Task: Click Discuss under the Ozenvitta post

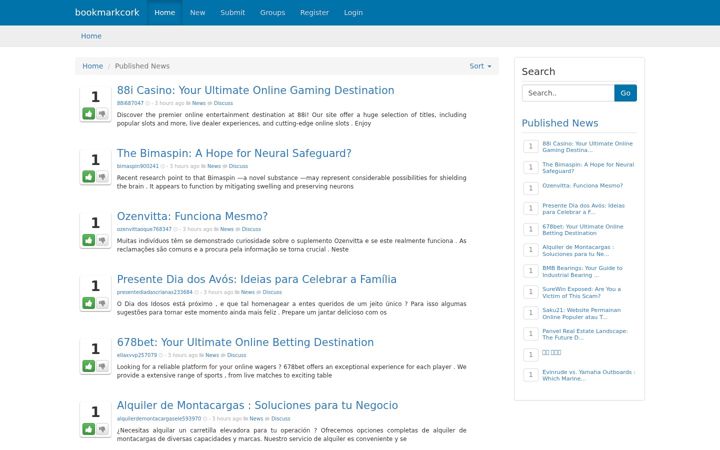Action: pyautogui.click(x=251, y=229)
